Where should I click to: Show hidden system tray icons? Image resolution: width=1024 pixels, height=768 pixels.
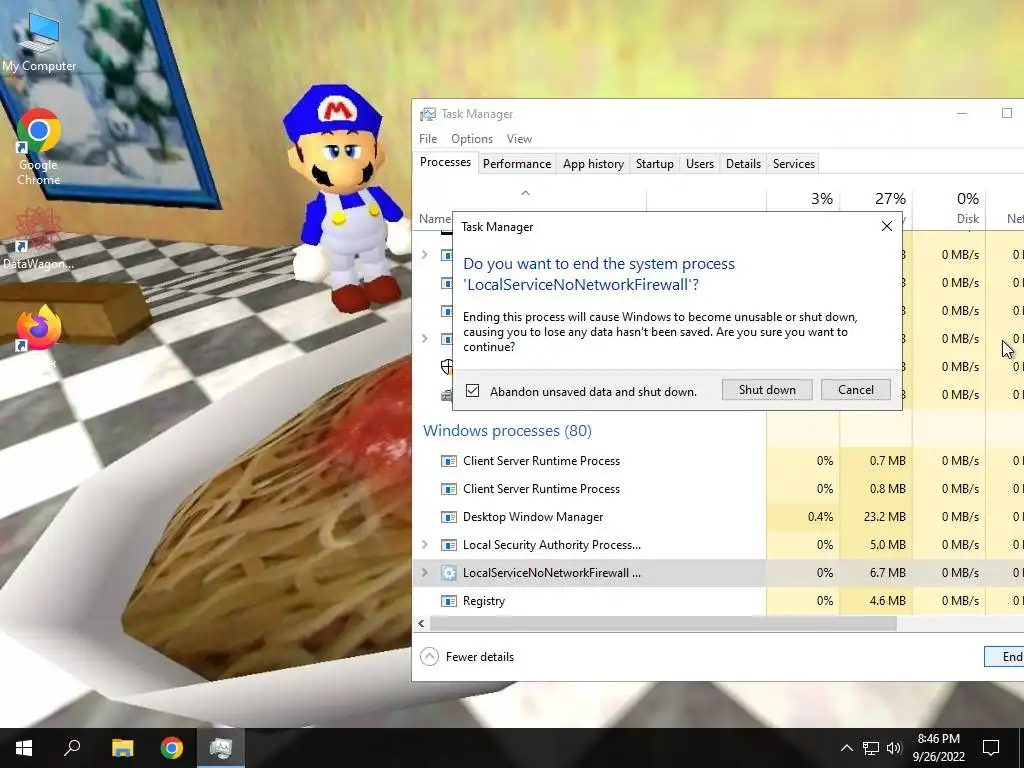click(x=846, y=748)
